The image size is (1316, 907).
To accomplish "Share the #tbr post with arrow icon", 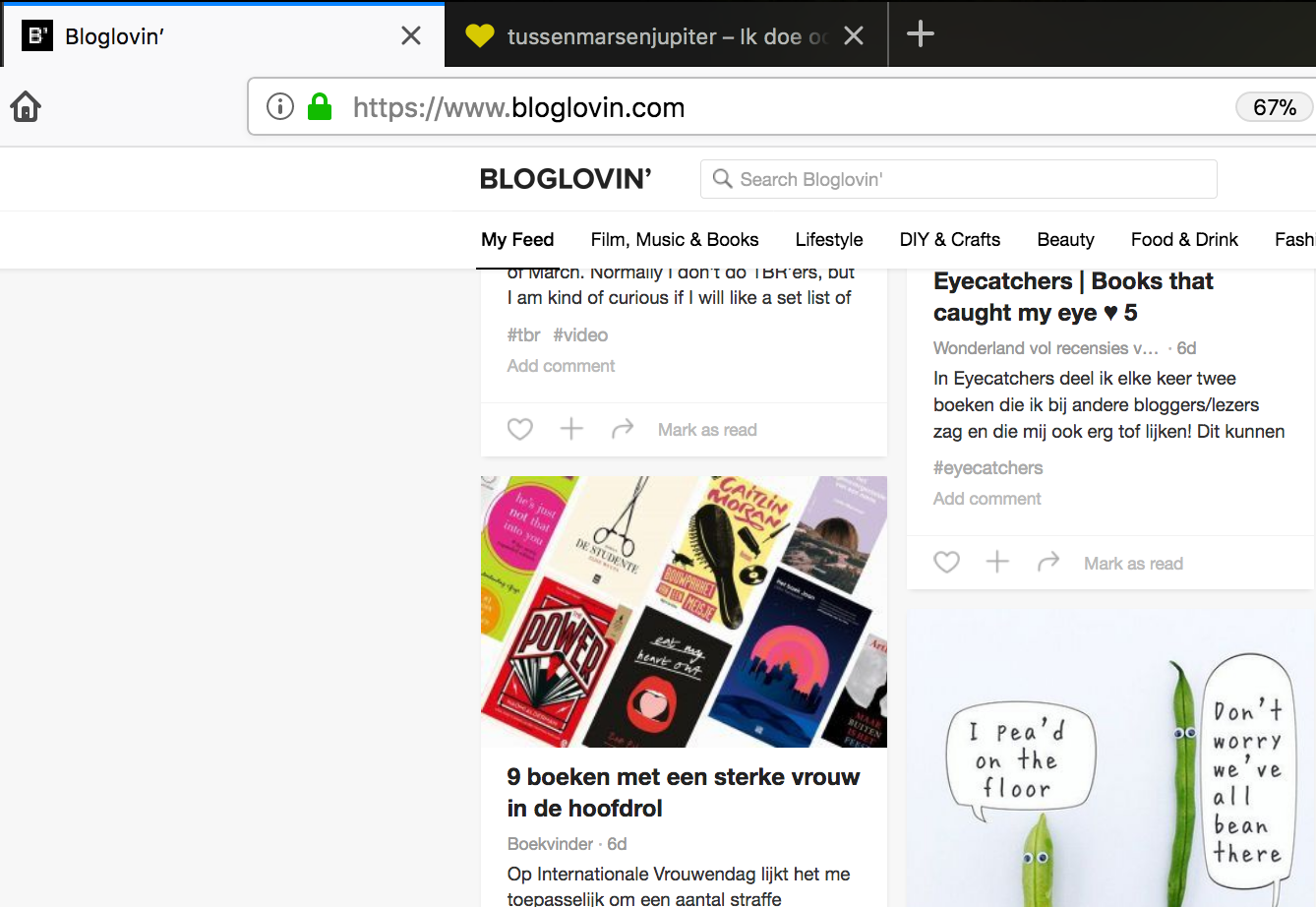I will click(623, 429).
